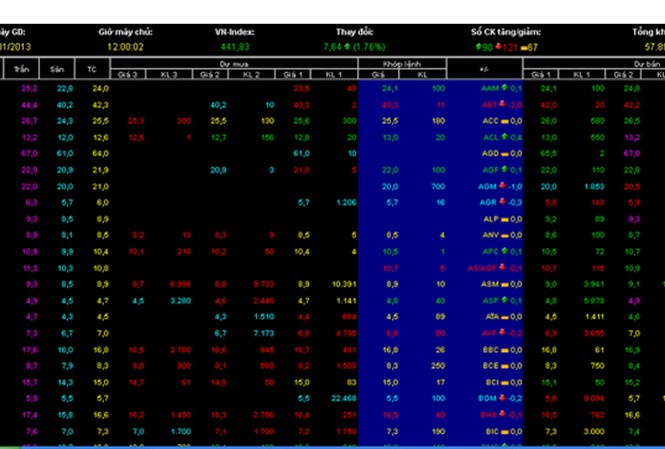Click the red down arrow beside AVF
Screen dimensions: 665x449
click(503, 333)
